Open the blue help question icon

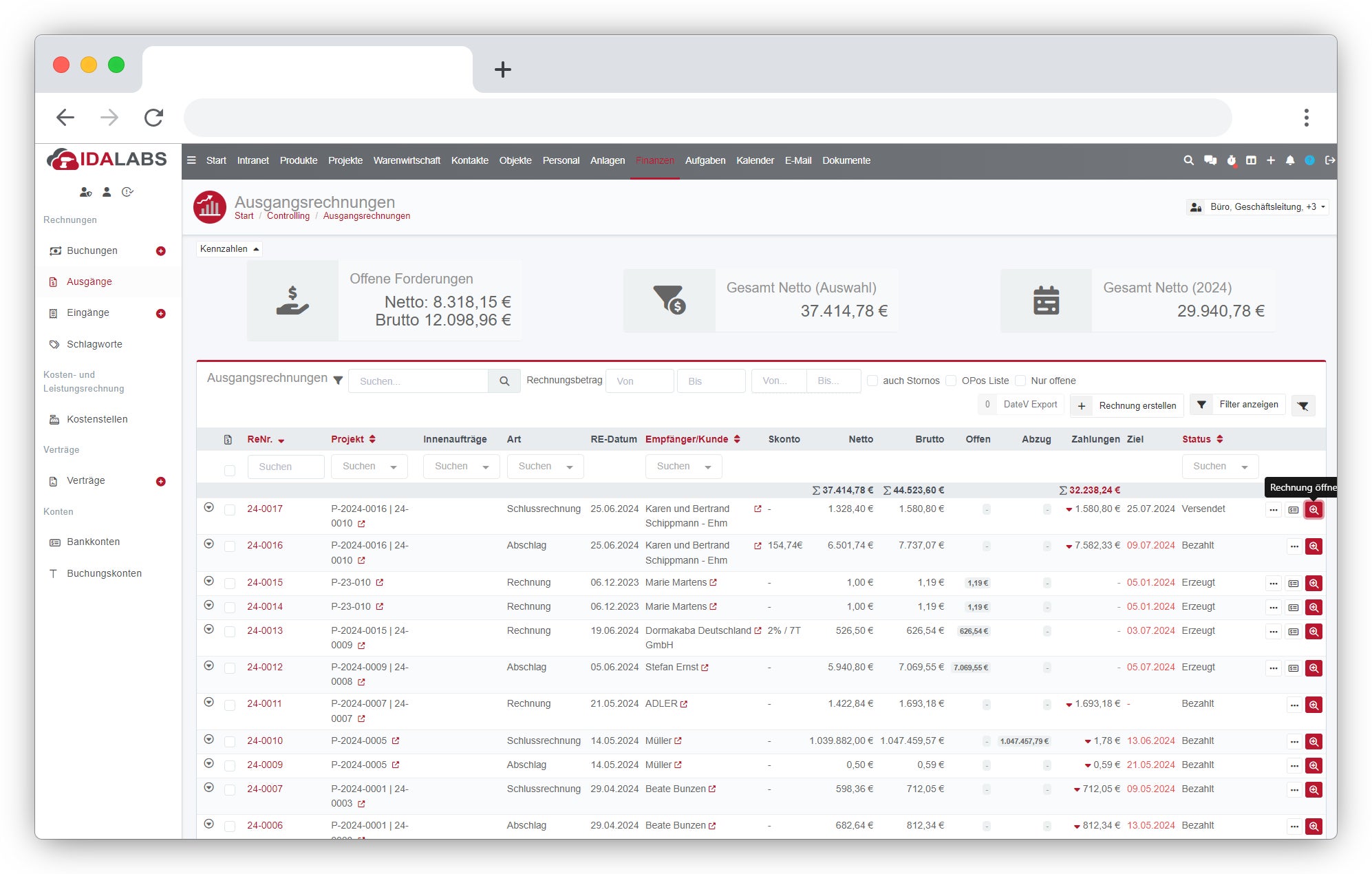[1310, 160]
